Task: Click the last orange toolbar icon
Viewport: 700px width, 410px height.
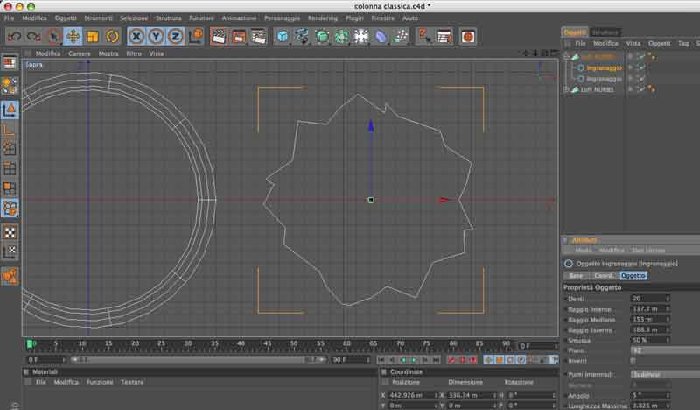Action: point(467,37)
